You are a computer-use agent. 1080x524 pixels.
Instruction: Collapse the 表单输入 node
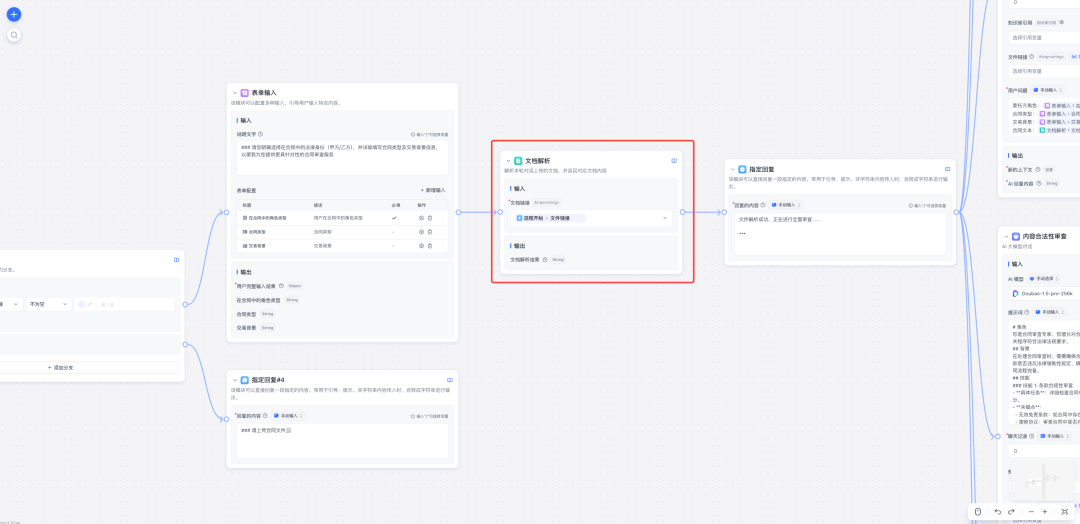(234, 92)
